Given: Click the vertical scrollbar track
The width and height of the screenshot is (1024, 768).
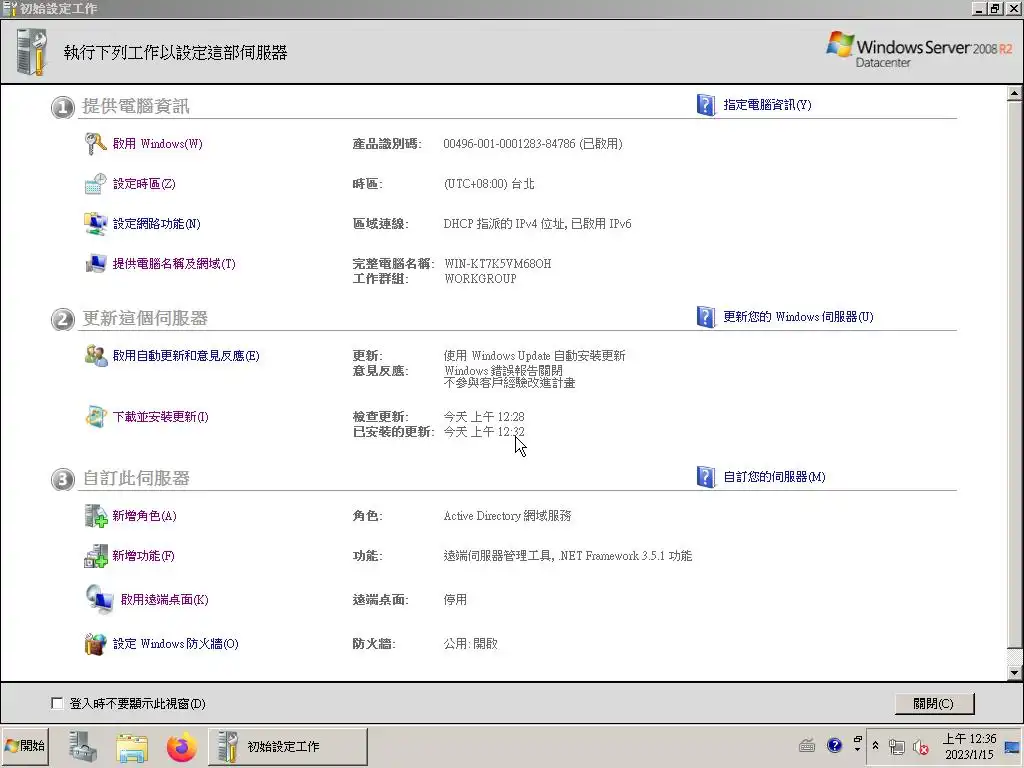Looking at the screenshot, I should coord(1014,383).
